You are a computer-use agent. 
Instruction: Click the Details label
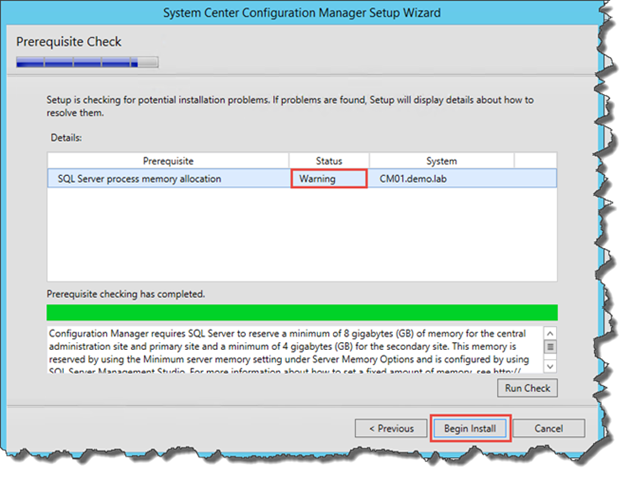tap(66, 138)
